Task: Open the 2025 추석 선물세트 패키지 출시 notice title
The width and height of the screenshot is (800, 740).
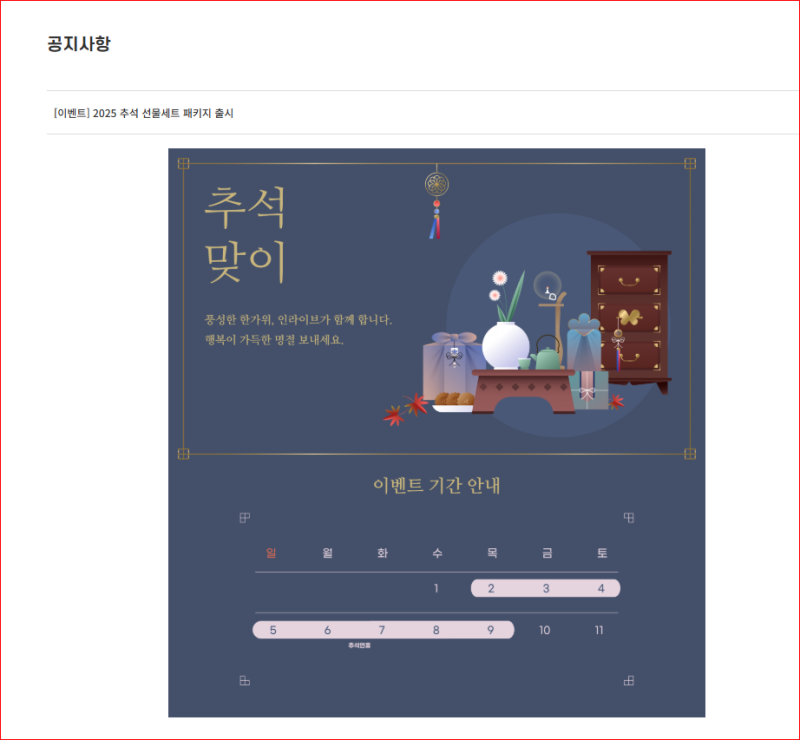Action: pyautogui.click(x=143, y=113)
